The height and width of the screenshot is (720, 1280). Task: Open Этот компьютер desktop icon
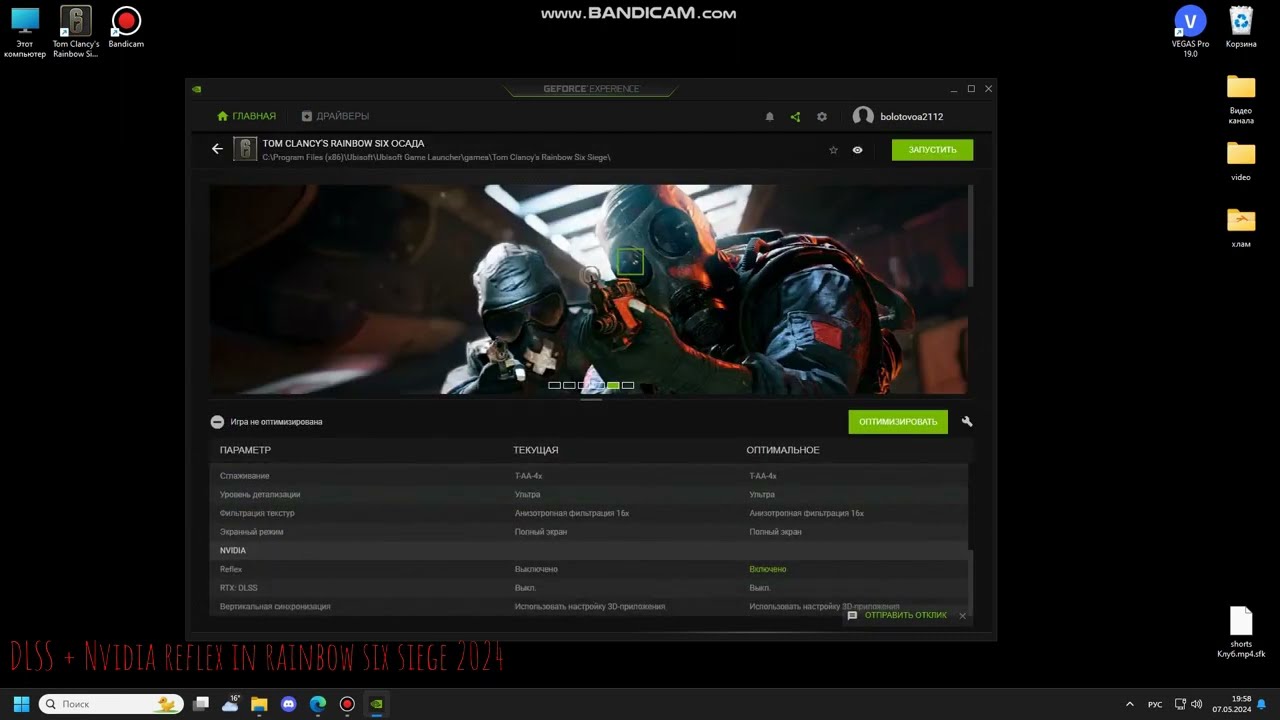pos(25,32)
